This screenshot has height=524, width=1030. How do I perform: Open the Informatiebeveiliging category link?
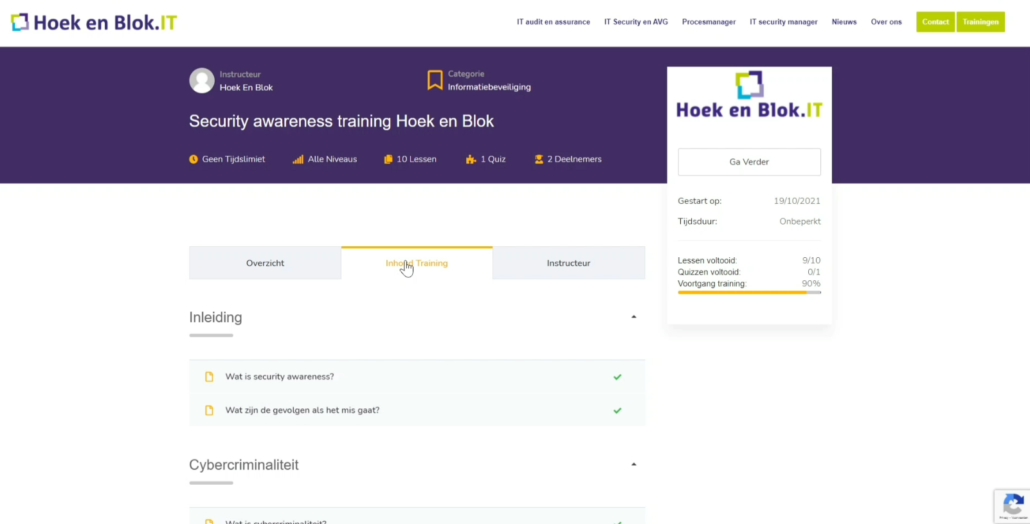click(x=489, y=87)
